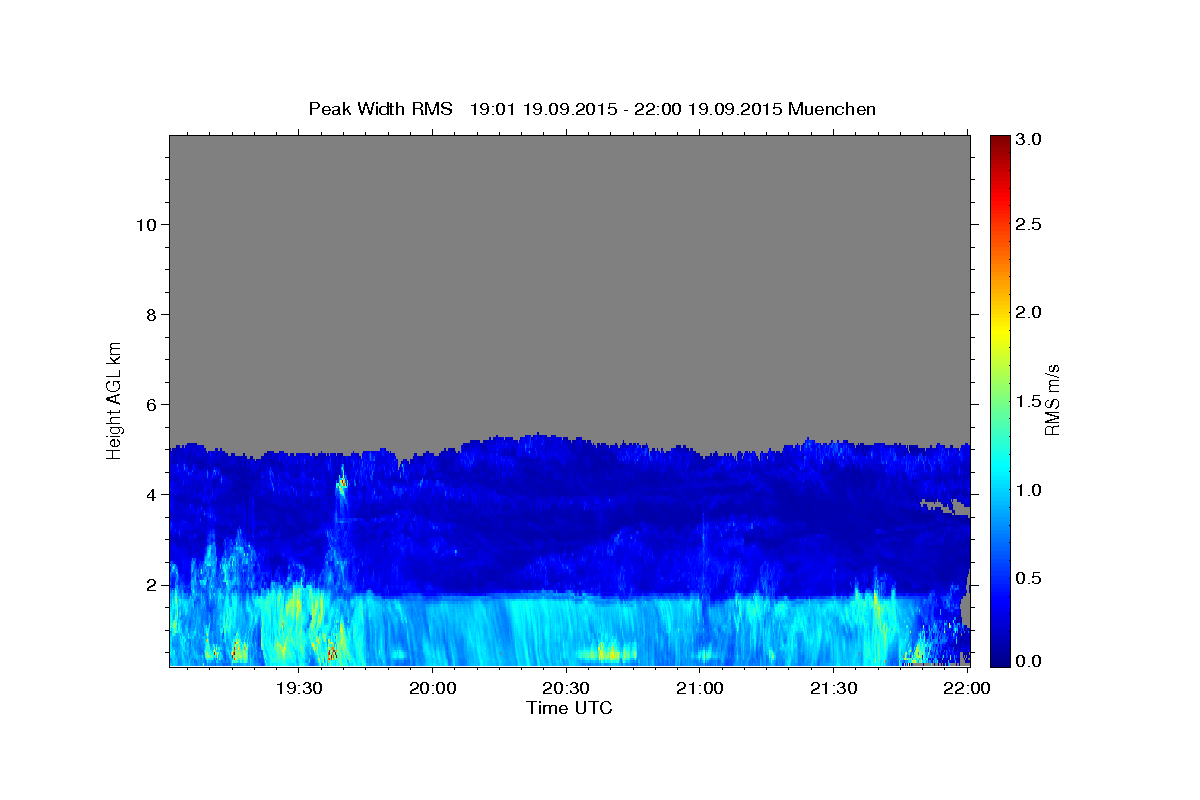Select the "21:00" time axis label
The width and height of the screenshot is (1200, 800).
pyautogui.click(x=699, y=688)
